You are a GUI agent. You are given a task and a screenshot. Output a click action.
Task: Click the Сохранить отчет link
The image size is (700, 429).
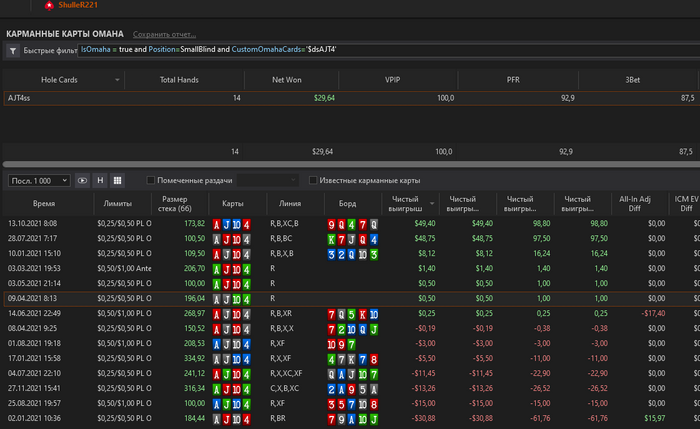[x=164, y=33]
